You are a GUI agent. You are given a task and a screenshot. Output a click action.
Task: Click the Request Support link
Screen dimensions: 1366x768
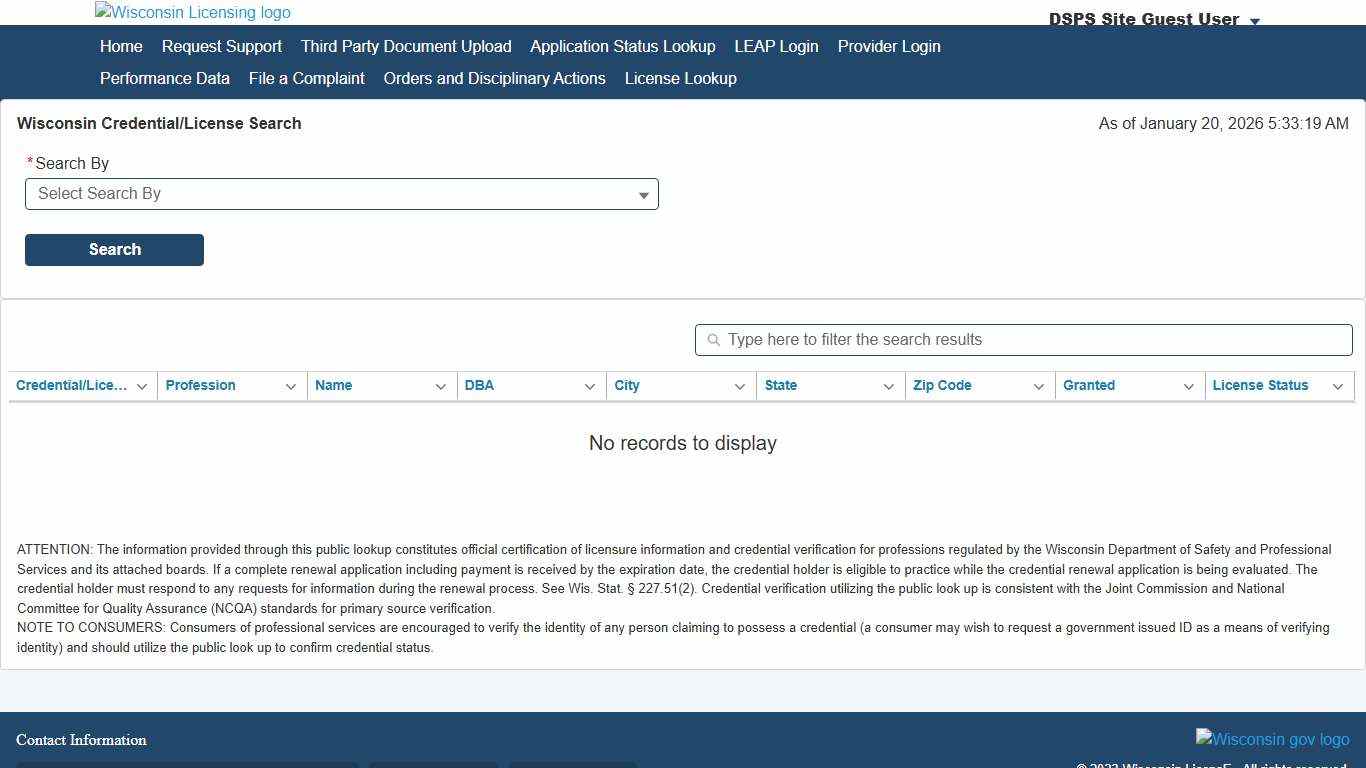(221, 46)
